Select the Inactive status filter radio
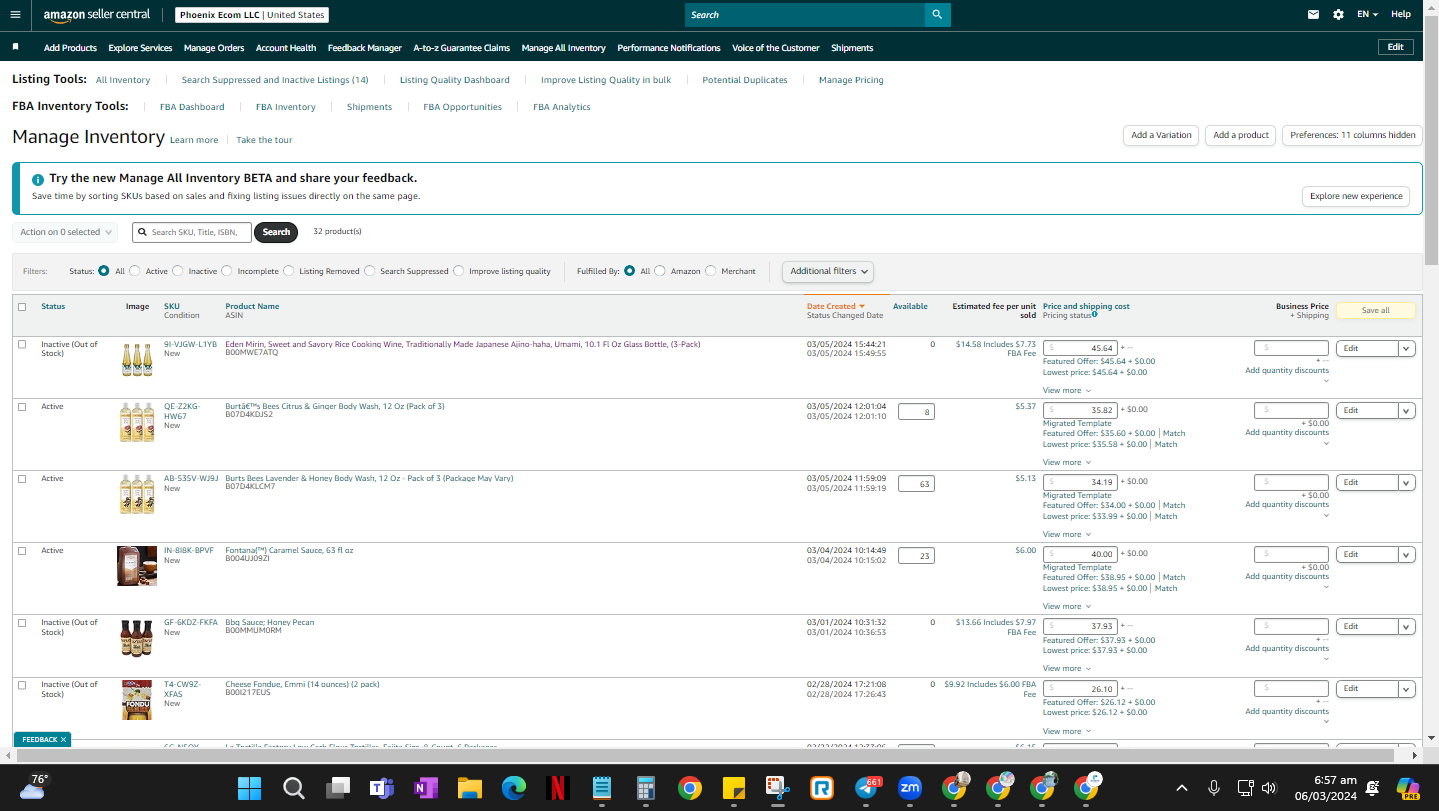 [x=178, y=271]
